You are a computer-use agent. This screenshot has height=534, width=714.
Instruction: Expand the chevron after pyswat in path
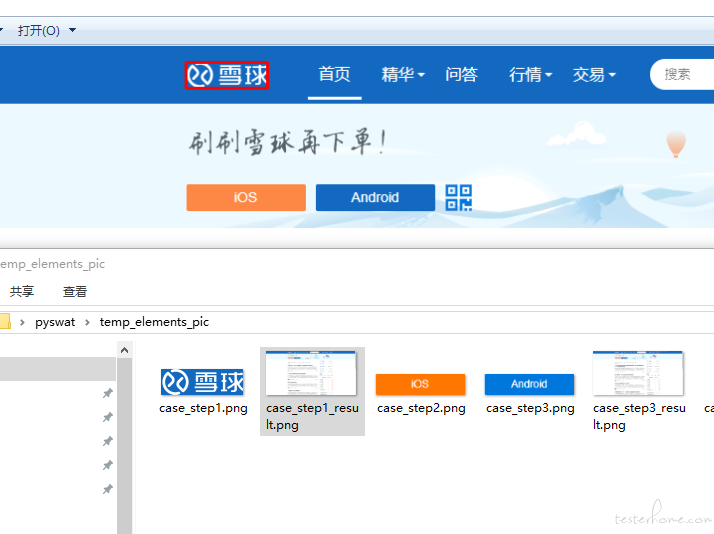point(87,322)
